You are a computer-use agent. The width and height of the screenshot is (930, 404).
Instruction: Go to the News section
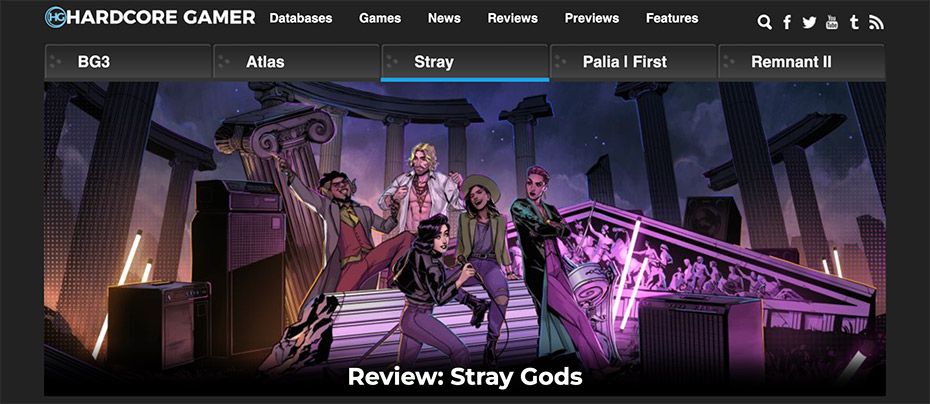click(444, 18)
